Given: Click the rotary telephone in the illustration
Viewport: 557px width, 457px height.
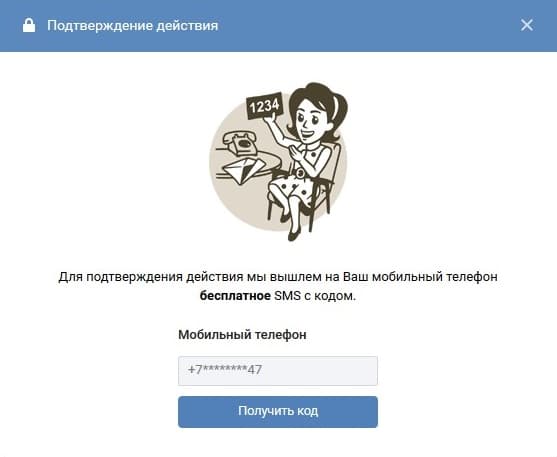Looking at the screenshot, I should point(240,143).
